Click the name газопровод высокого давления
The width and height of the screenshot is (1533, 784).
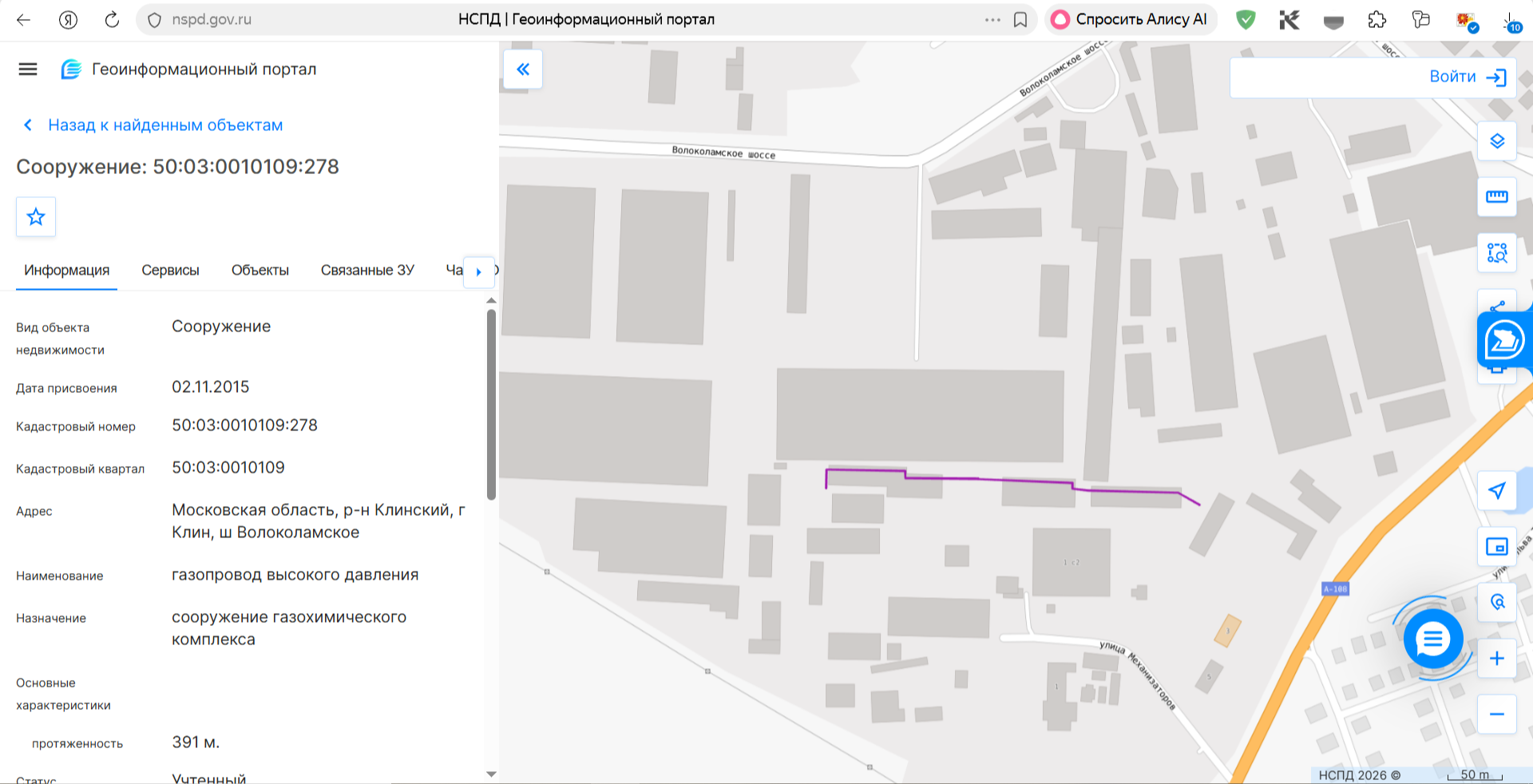(295, 575)
